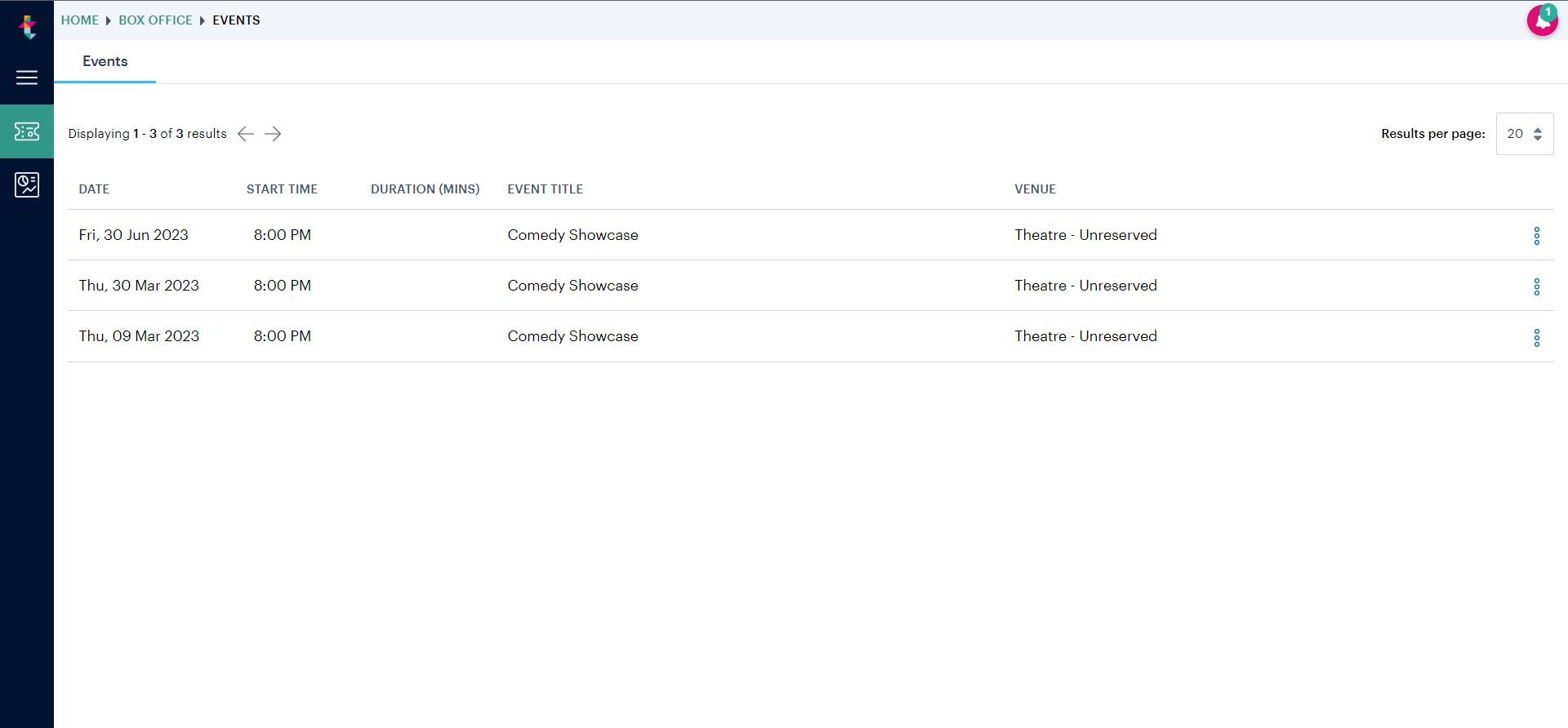Click Comedy Showcase on 30 Mar row
Viewport: 1568px width, 728px height.
point(572,286)
